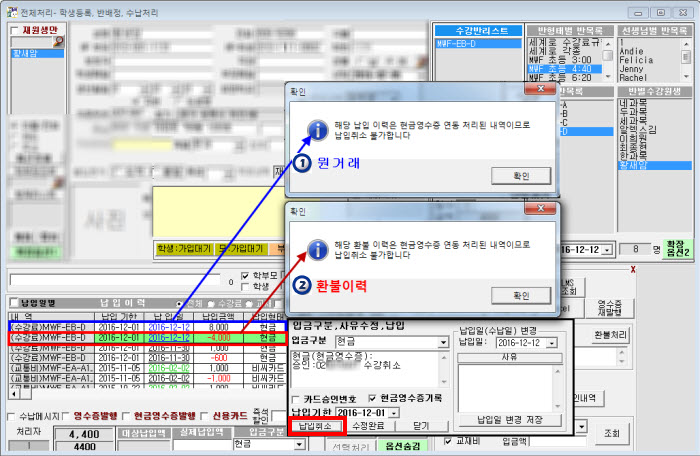This screenshot has width=700, height=456.
Task: Select MWF 초등 4:40 in the class list
Action: 565,69
